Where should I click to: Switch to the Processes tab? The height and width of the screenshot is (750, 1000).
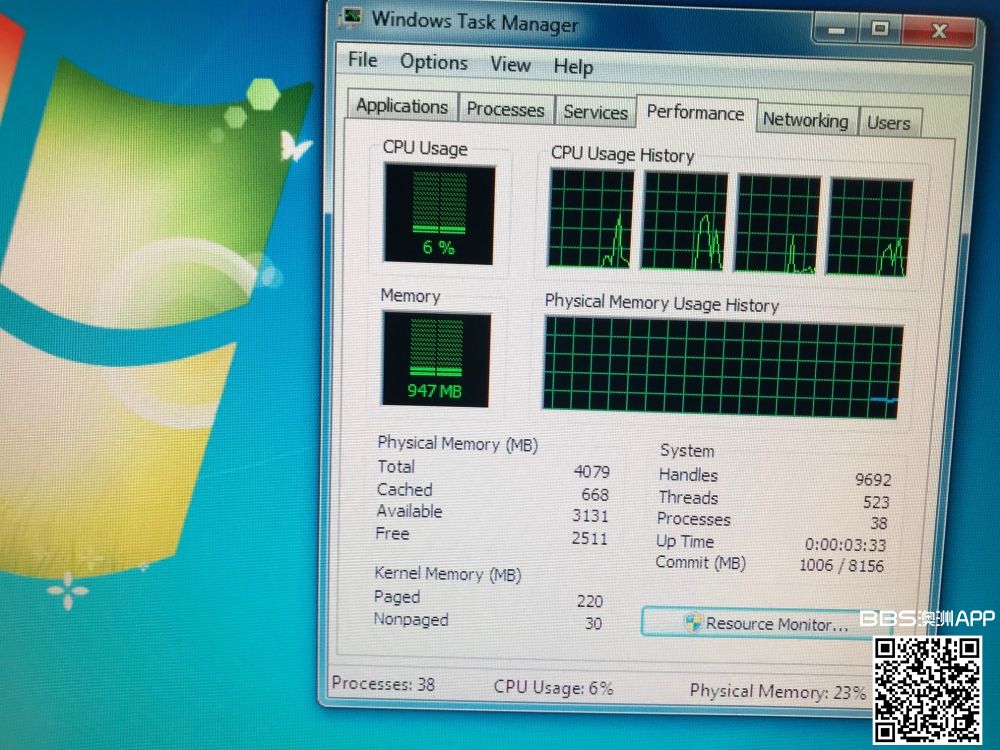505,110
